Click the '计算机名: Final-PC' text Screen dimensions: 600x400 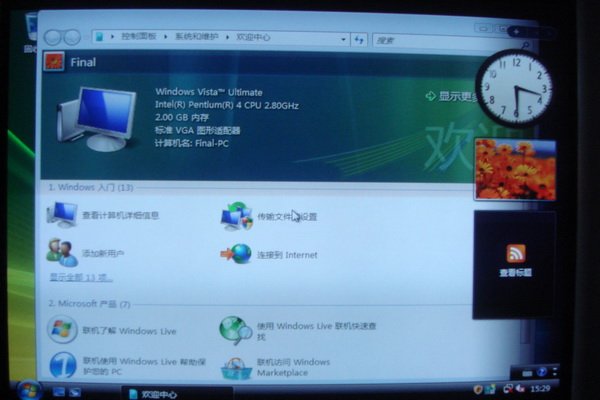coord(192,144)
